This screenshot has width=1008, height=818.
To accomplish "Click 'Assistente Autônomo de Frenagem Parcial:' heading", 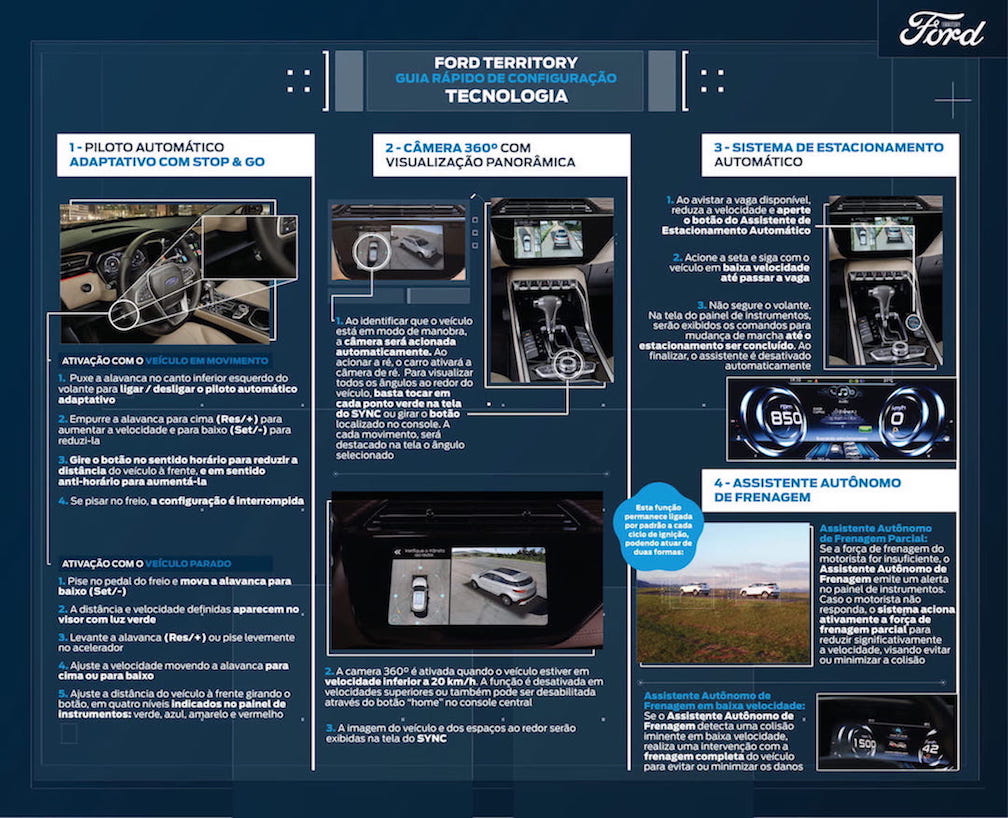I will click(x=875, y=533).
